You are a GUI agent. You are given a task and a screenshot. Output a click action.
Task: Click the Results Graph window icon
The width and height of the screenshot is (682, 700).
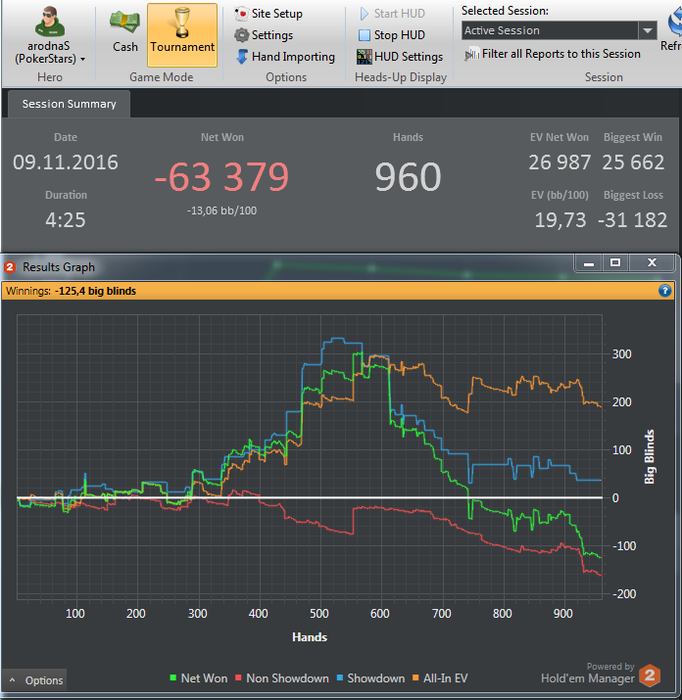[x=10, y=267]
